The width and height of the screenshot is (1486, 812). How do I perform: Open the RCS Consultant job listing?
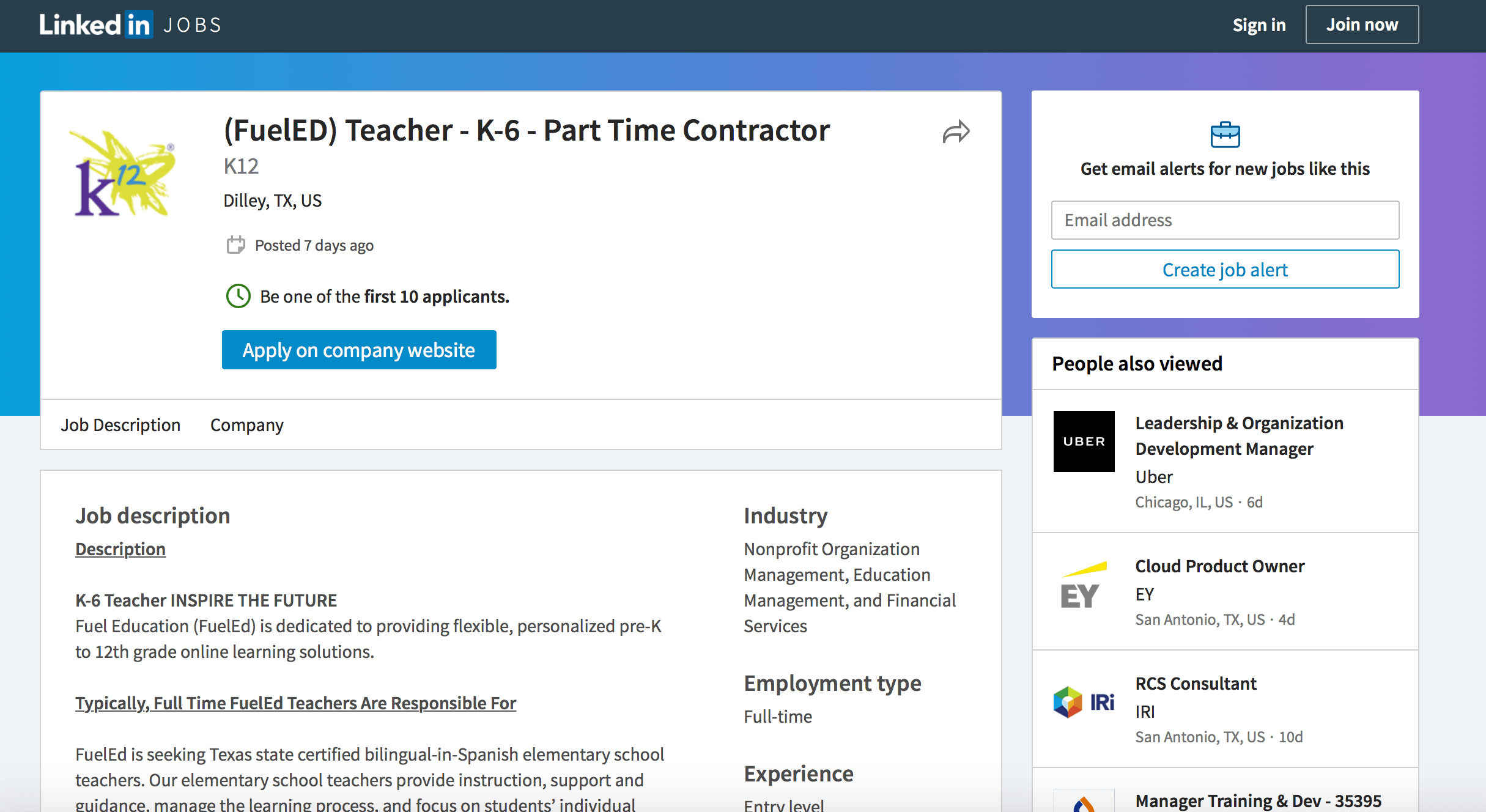[x=1196, y=684]
